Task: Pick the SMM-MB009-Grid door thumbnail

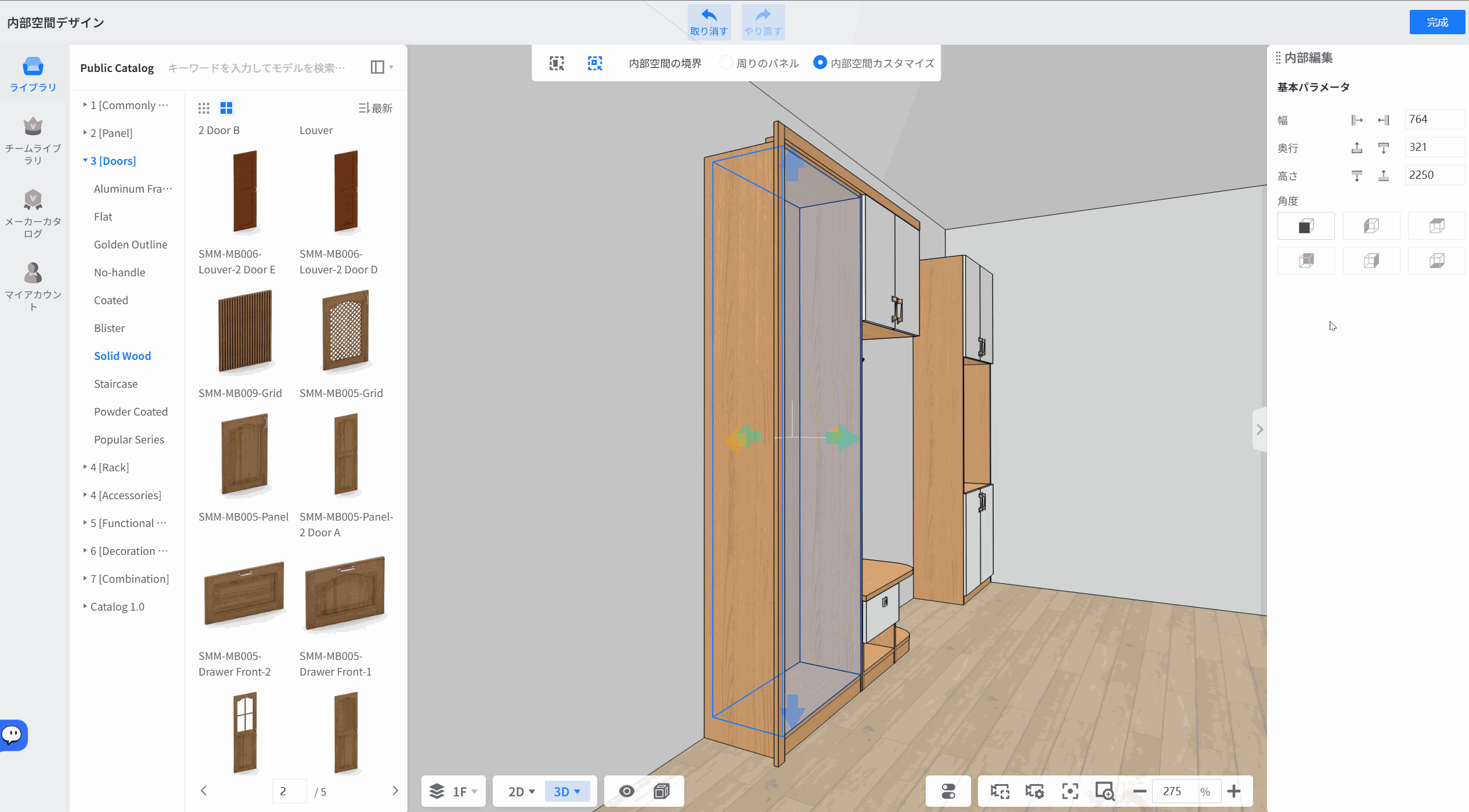Action: (245, 331)
